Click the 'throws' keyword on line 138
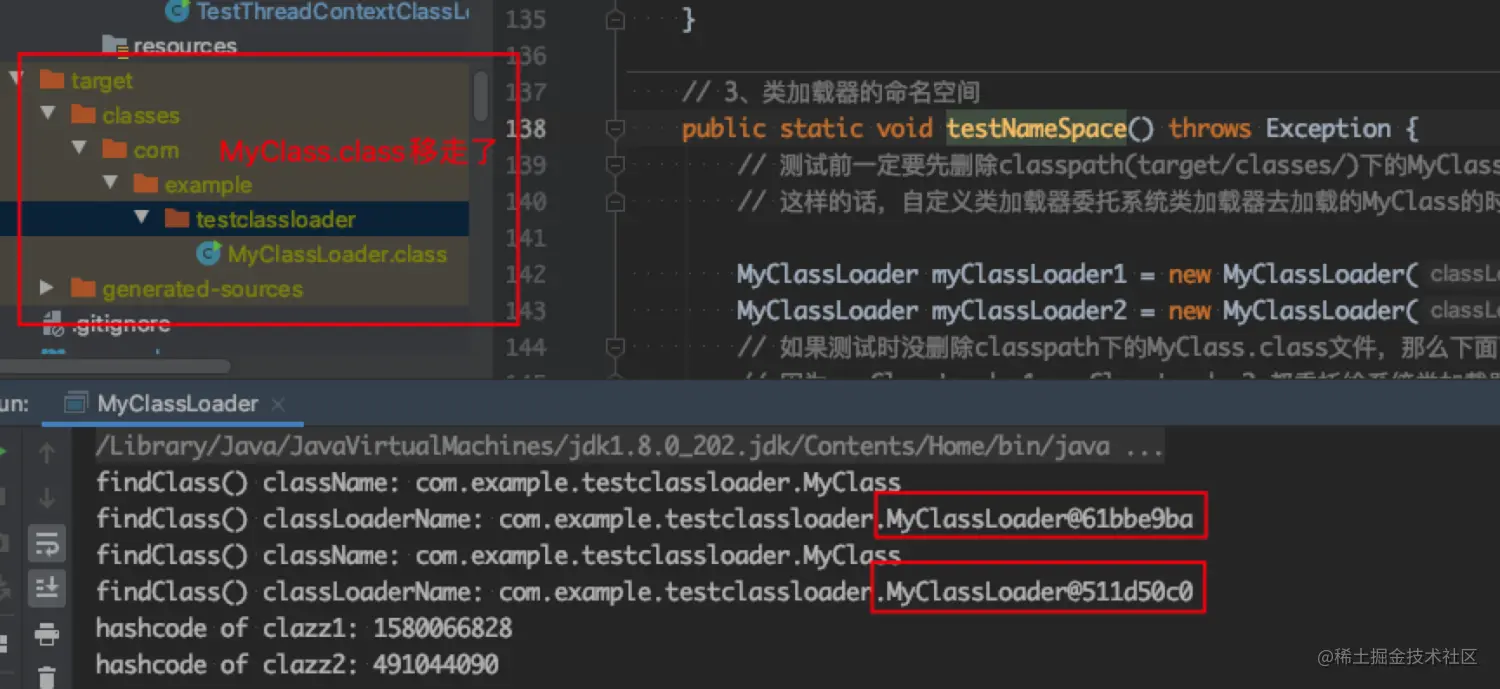This screenshot has width=1500, height=689. [x=1210, y=129]
